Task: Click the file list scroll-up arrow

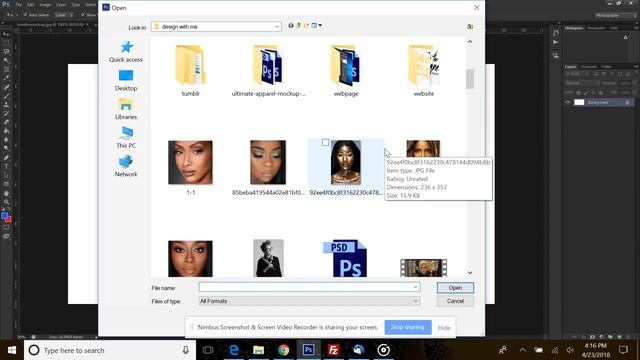Action: pyautogui.click(x=470, y=42)
